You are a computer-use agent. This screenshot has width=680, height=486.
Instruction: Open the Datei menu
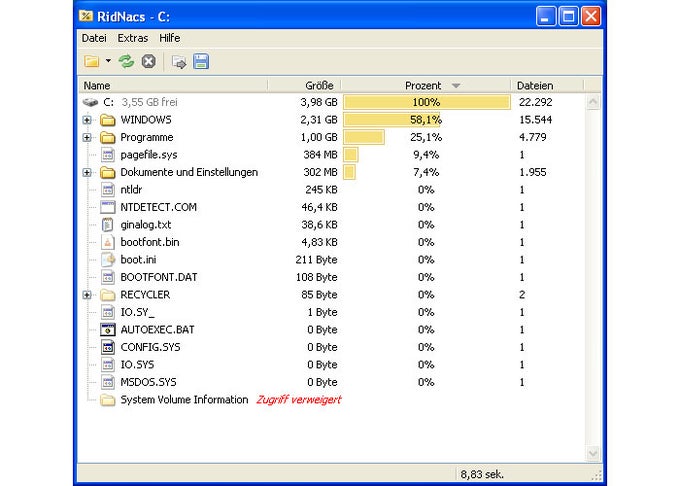coord(94,38)
